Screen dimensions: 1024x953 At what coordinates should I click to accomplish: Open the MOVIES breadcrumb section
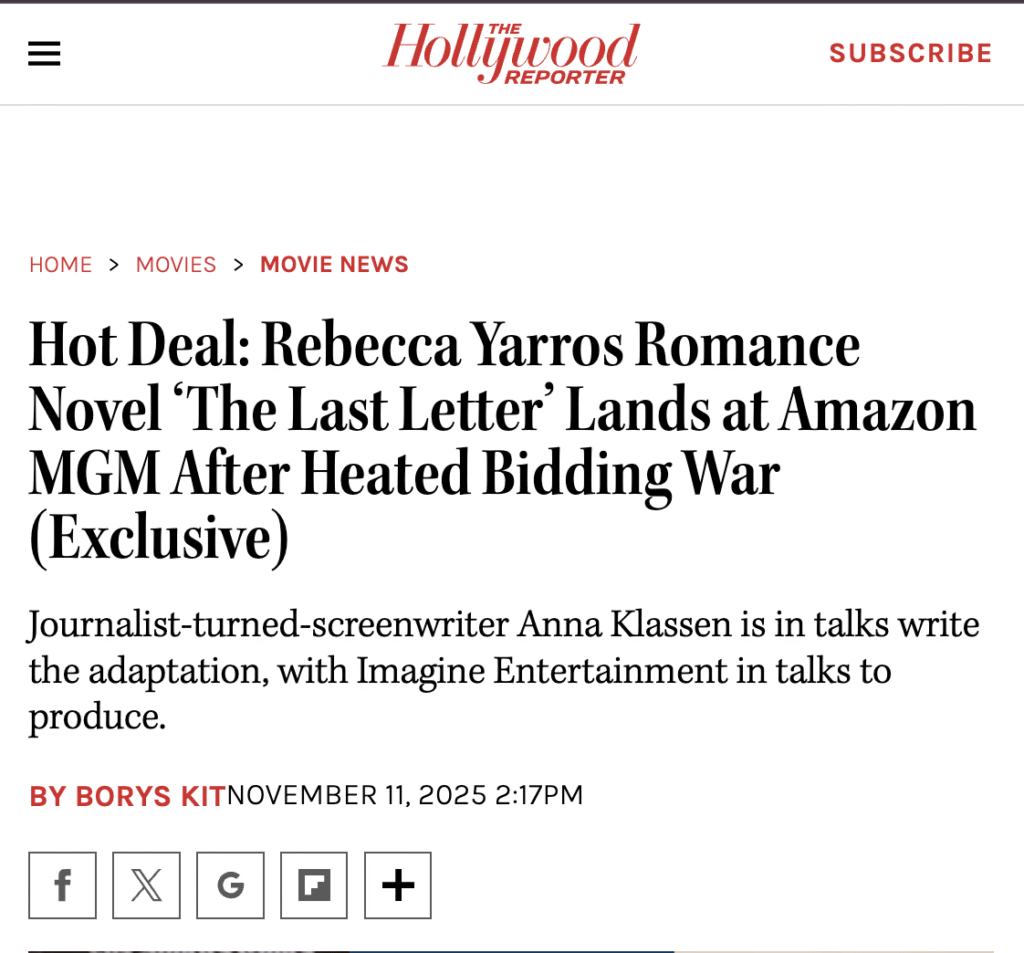[176, 265]
